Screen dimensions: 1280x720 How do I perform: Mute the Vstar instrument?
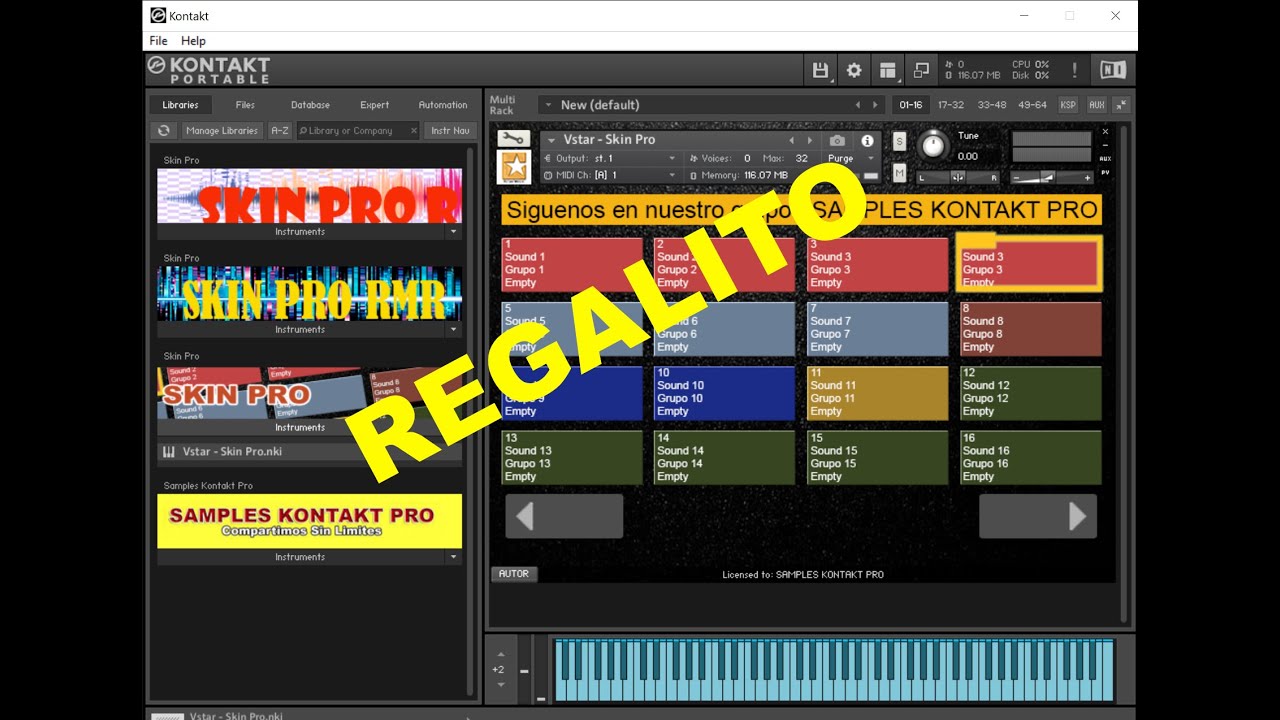click(899, 173)
